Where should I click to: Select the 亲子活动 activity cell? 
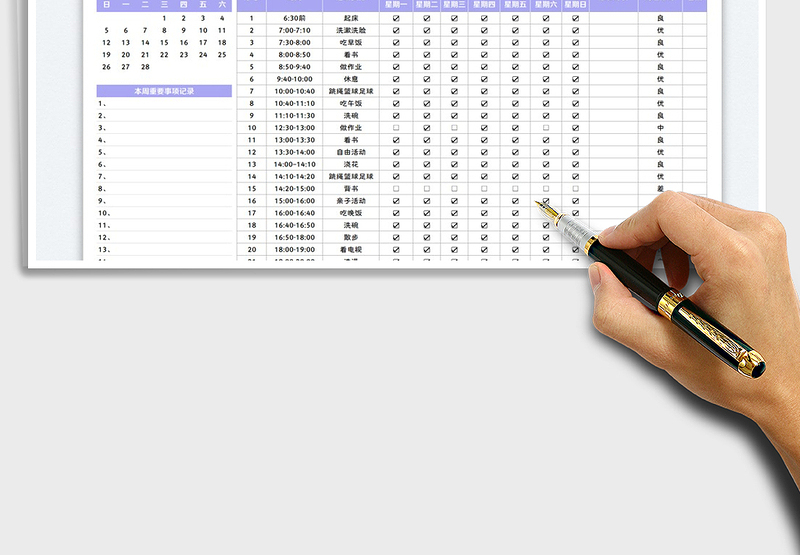click(x=350, y=201)
